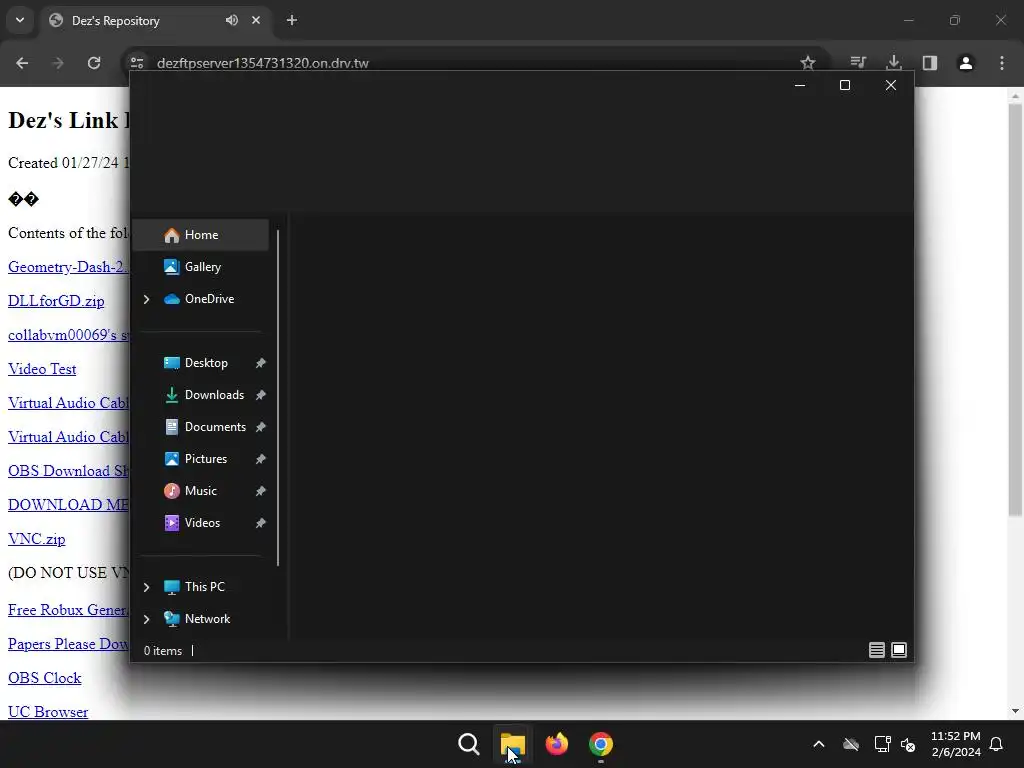
Task: Open Chrome profile menu
Action: tap(966, 63)
